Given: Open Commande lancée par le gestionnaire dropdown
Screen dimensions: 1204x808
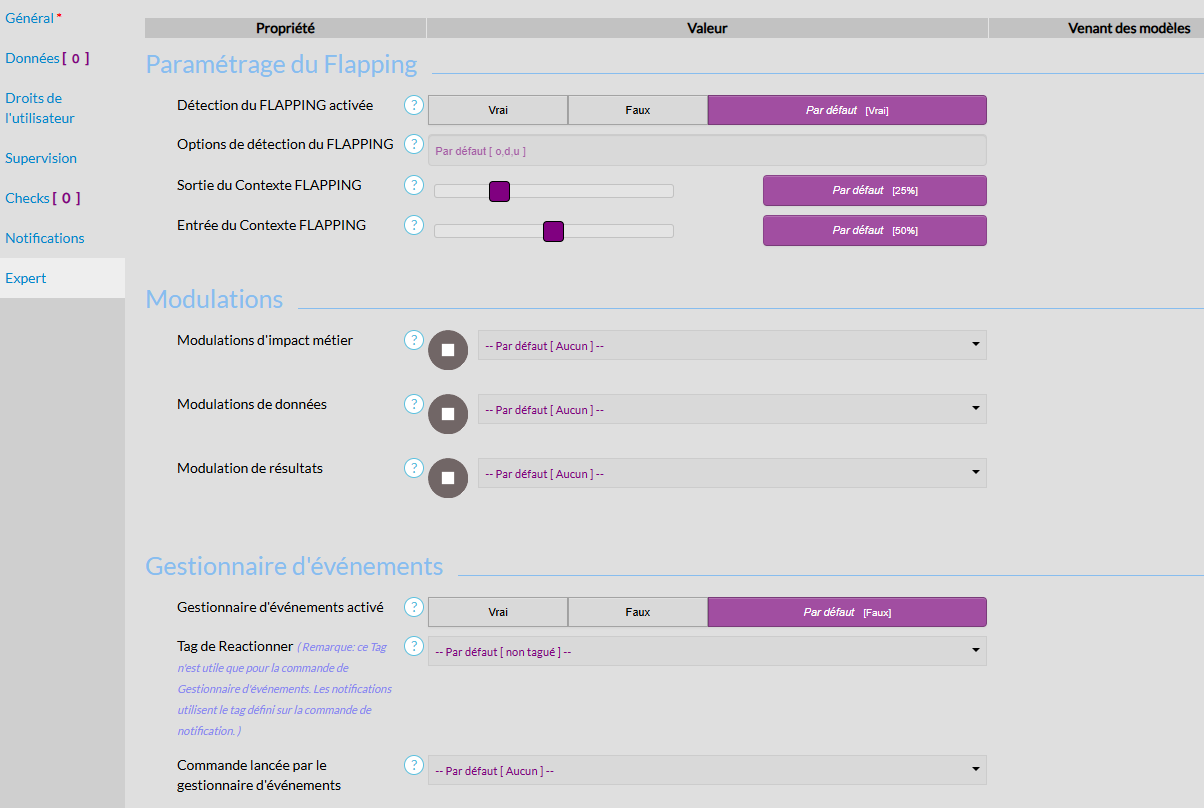Looking at the screenshot, I should pos(706,771).
